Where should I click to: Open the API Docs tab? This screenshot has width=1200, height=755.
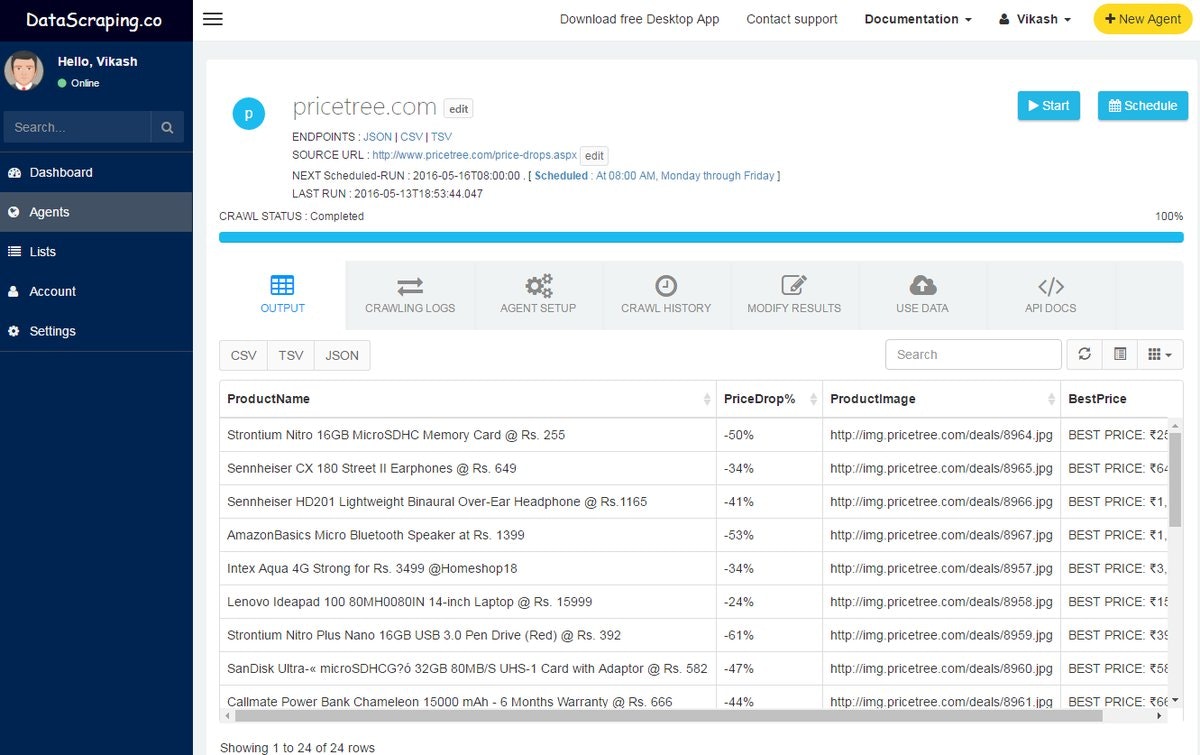[1050, 295]
